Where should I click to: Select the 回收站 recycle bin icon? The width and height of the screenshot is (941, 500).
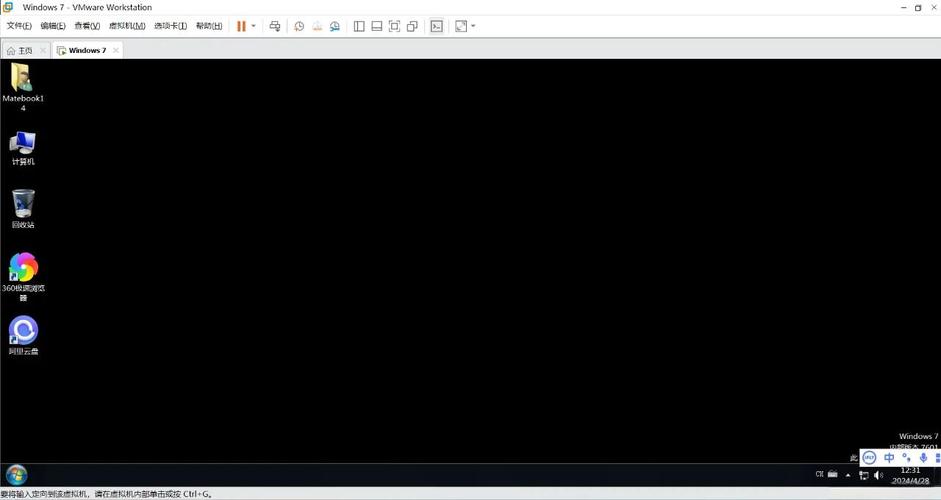23,208
